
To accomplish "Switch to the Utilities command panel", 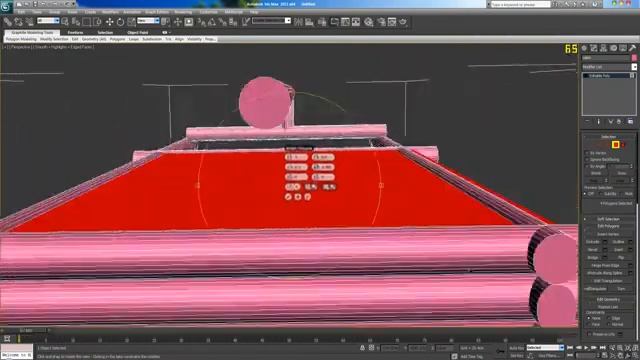I will pyautogui.click(x=633, y=48).
